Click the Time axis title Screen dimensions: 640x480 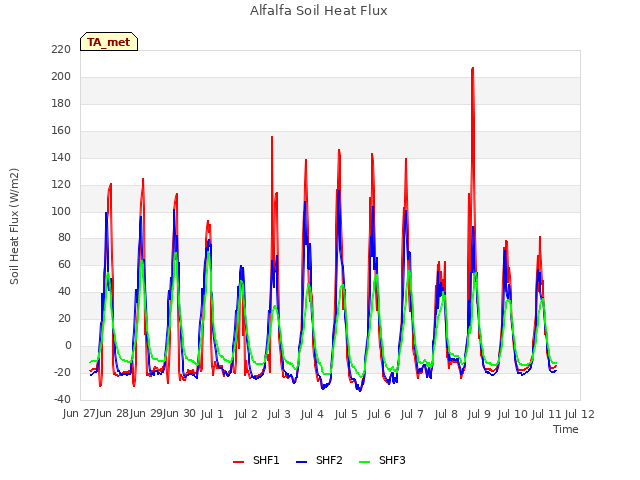(x=566, y=429)
